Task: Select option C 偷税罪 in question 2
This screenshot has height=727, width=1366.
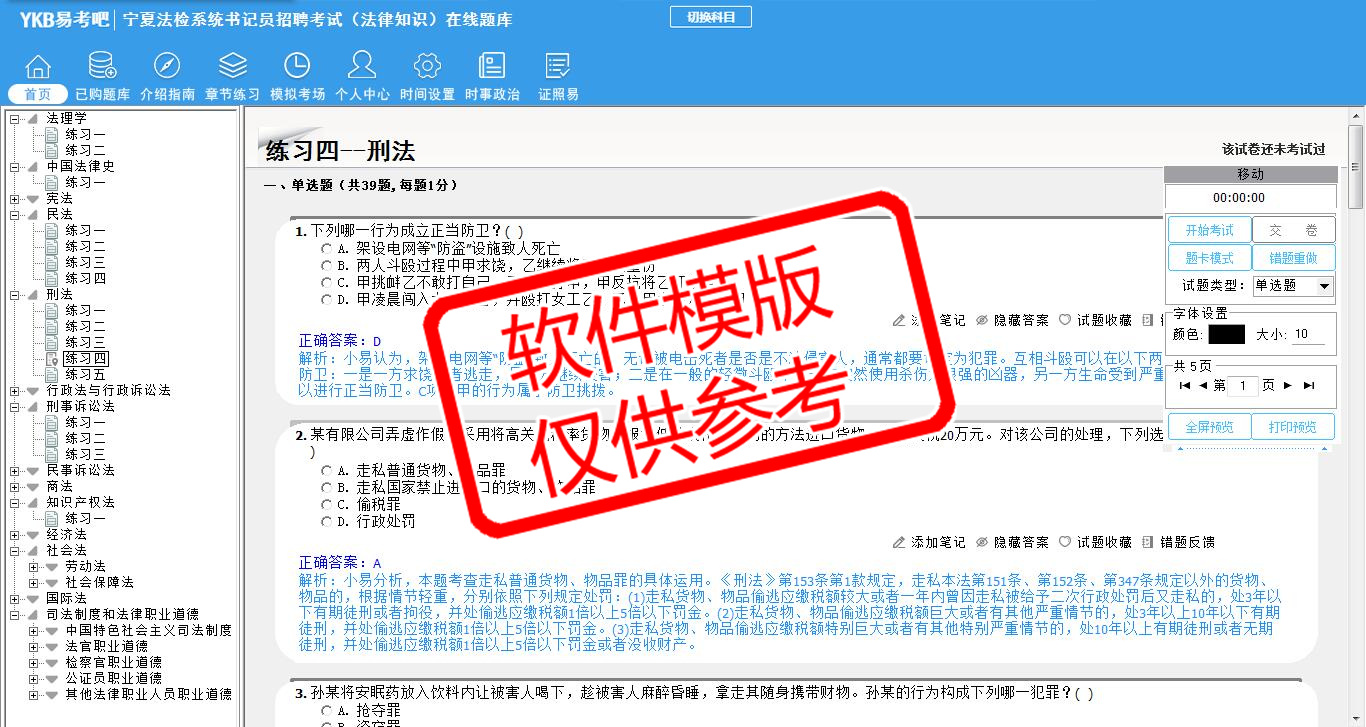Action: [326, 504]
